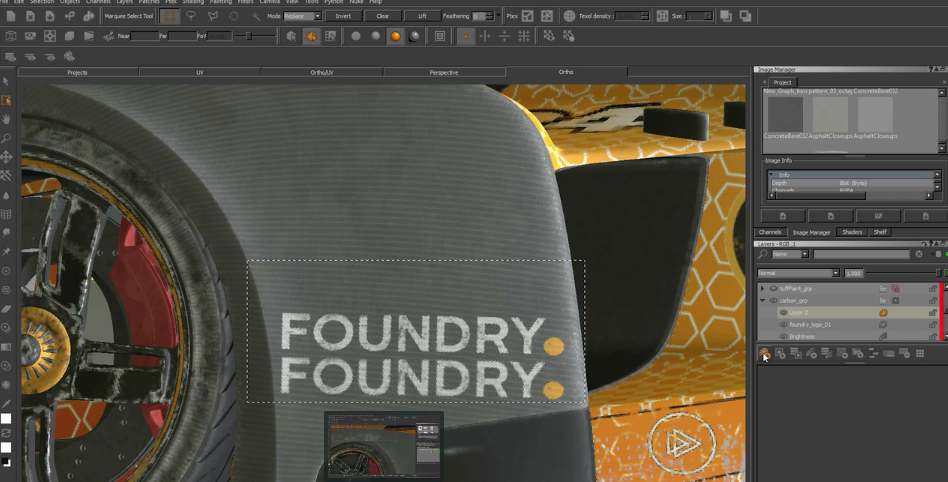The image size is (948, 482).
Task: Expand the tuffPaint_grp group
Action: [762, 288]
